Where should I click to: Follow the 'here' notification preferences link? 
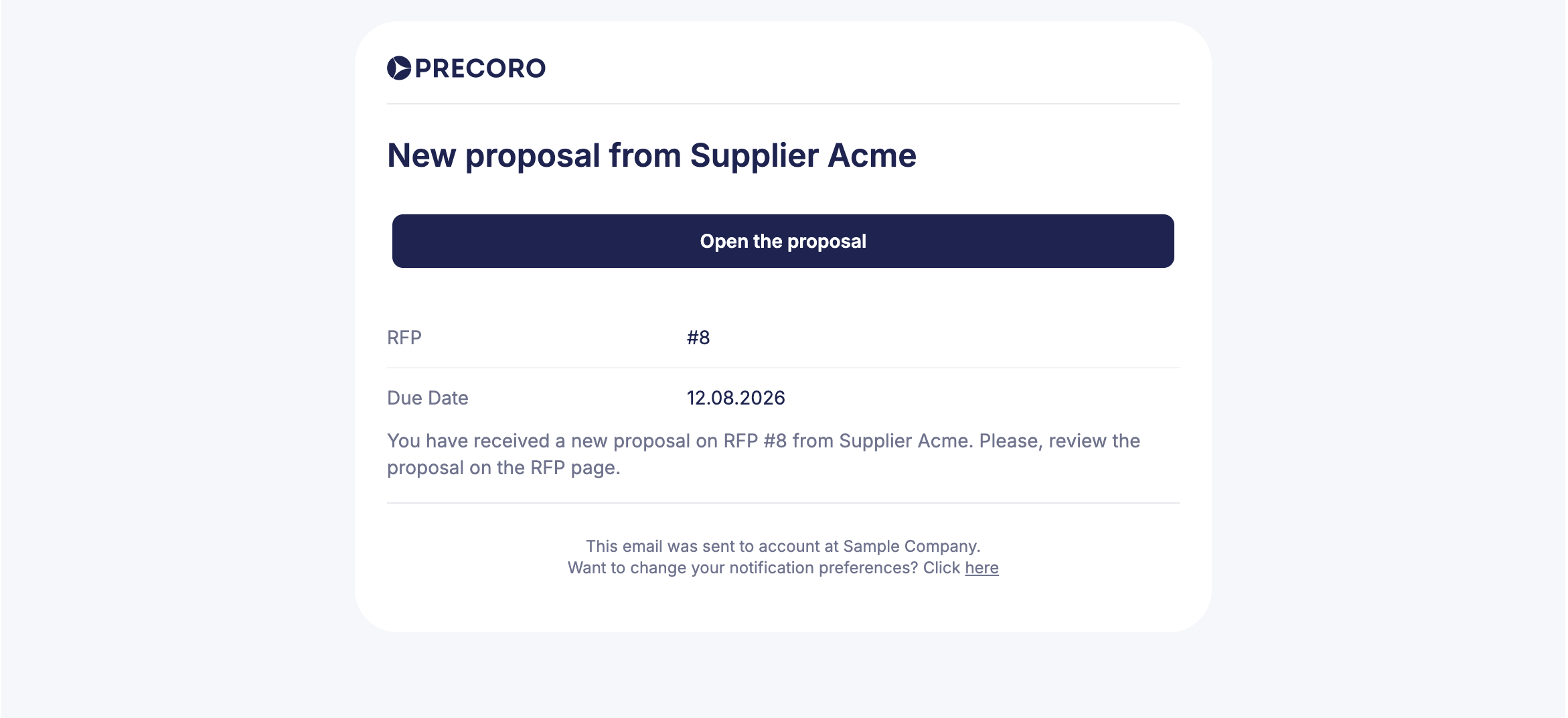coord(982,568)
